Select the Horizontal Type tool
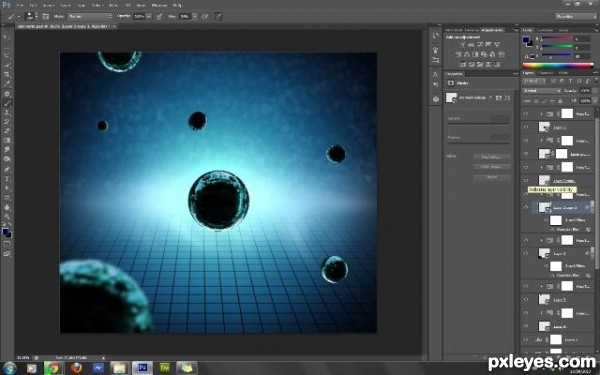Image resolution: width=600 pixels, height=375 pixels. tap(7, 179)
